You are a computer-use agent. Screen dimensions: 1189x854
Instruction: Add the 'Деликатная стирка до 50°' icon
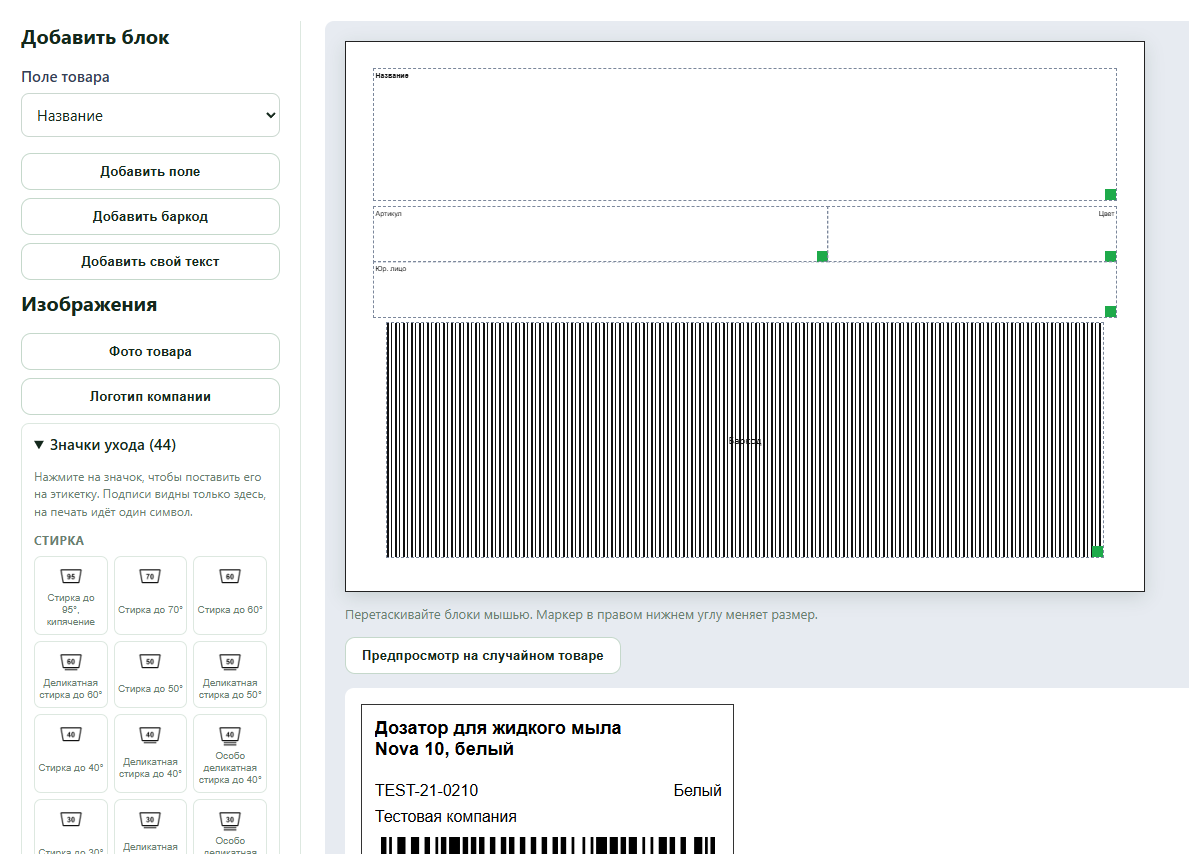[230, 674]
